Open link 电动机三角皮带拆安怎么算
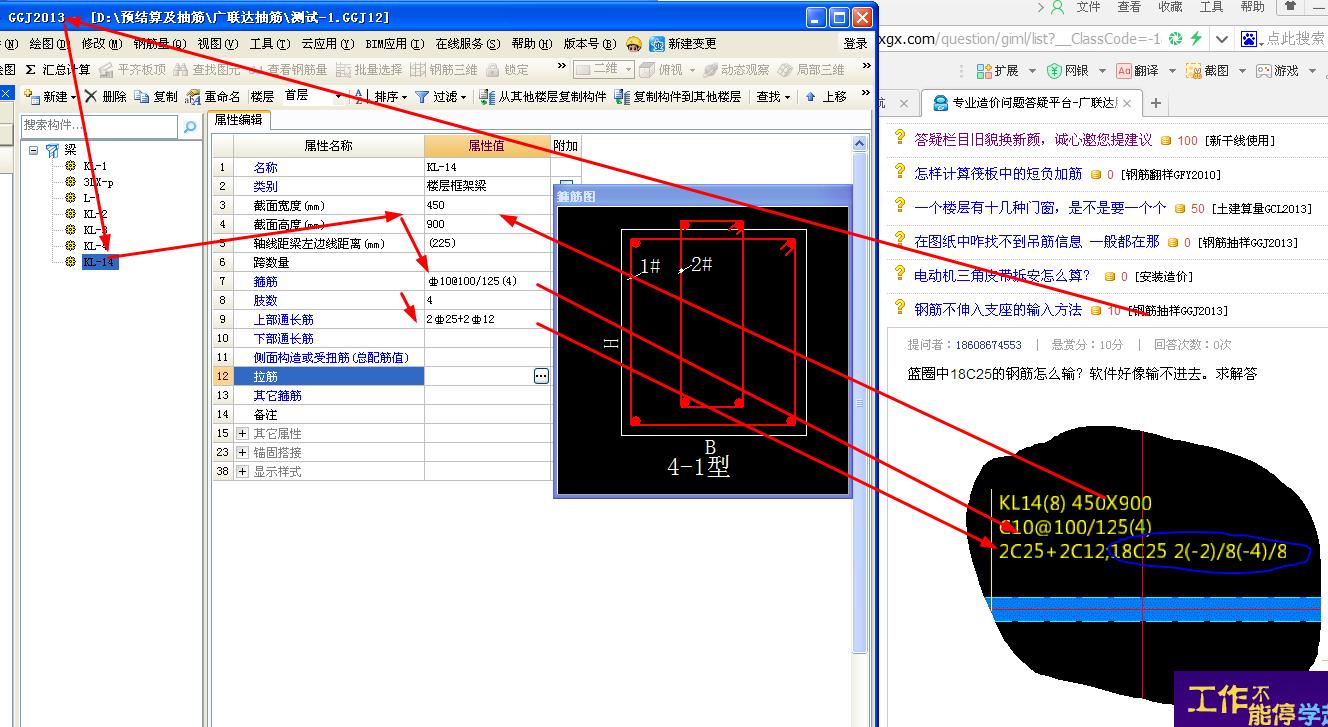 tap(1003, 276)
